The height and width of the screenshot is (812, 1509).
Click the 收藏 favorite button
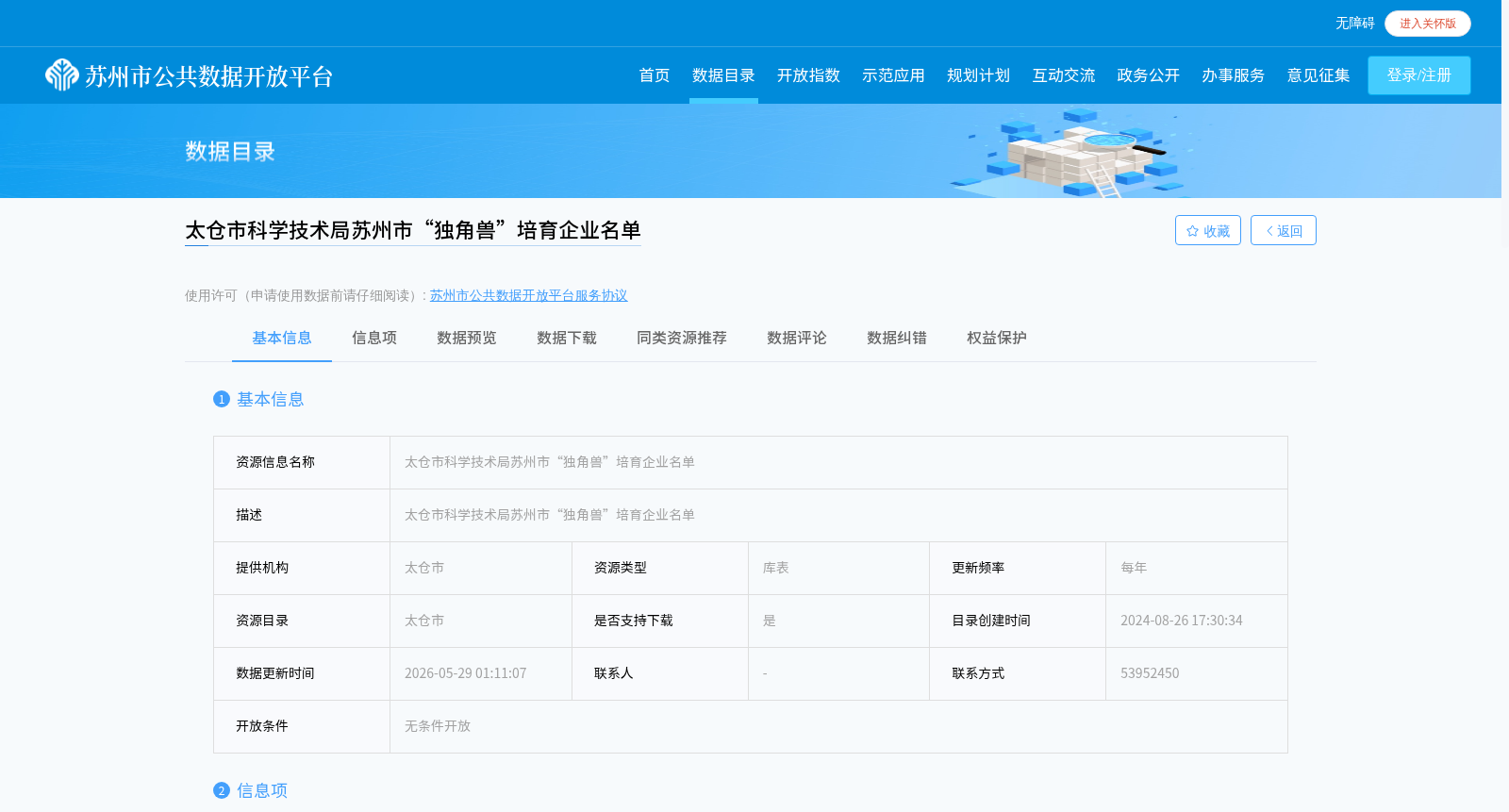coord(1208,231)
